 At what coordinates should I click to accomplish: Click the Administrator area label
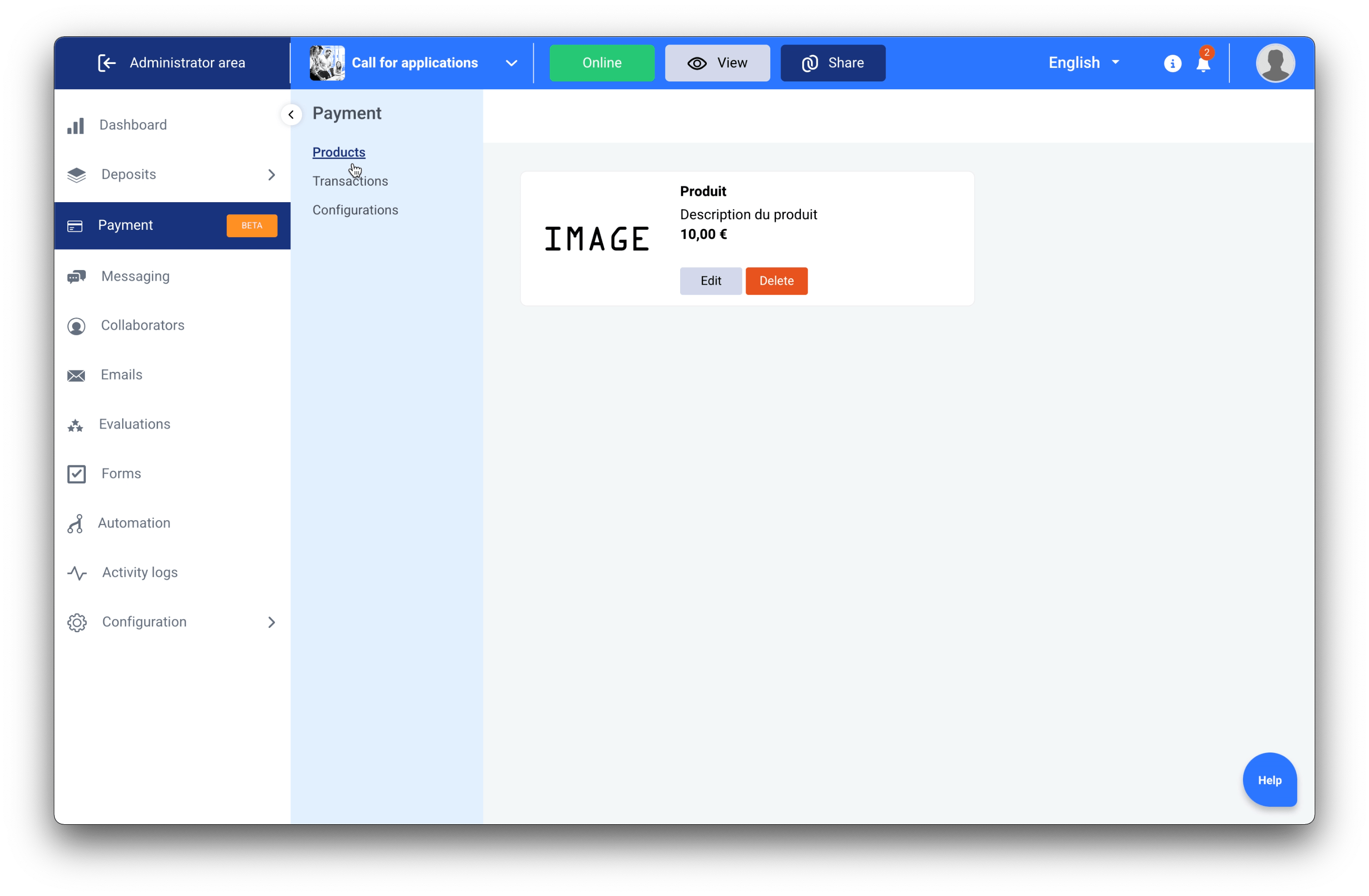188,63
